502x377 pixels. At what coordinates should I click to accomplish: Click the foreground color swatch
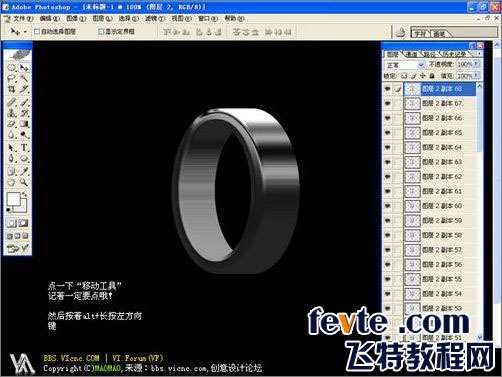13,199
